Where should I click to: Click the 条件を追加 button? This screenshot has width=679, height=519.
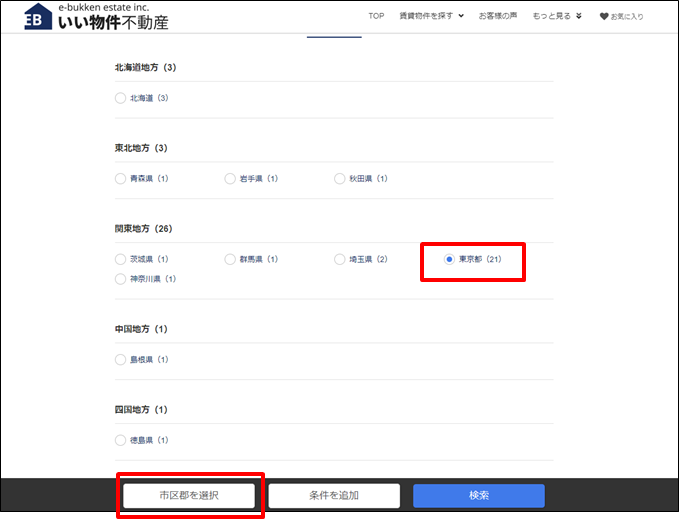coord(334,496)
